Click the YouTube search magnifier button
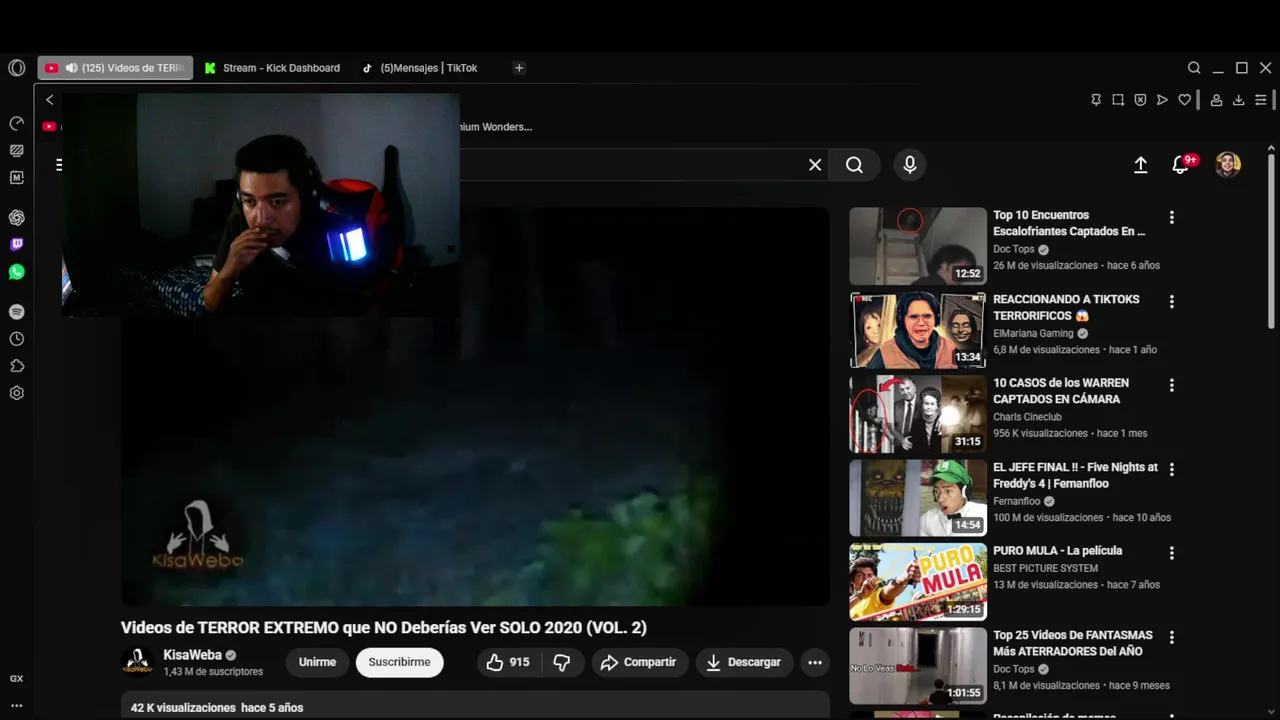Screen dimensions: 1280x720 (854, 165)
